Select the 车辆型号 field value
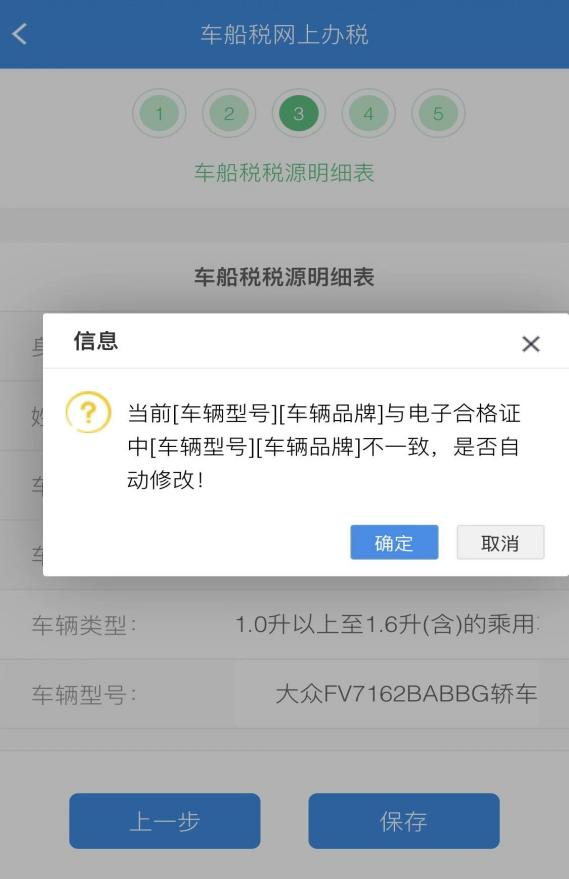The width and height of the screenshot is (569, 879). coord(406,694)
